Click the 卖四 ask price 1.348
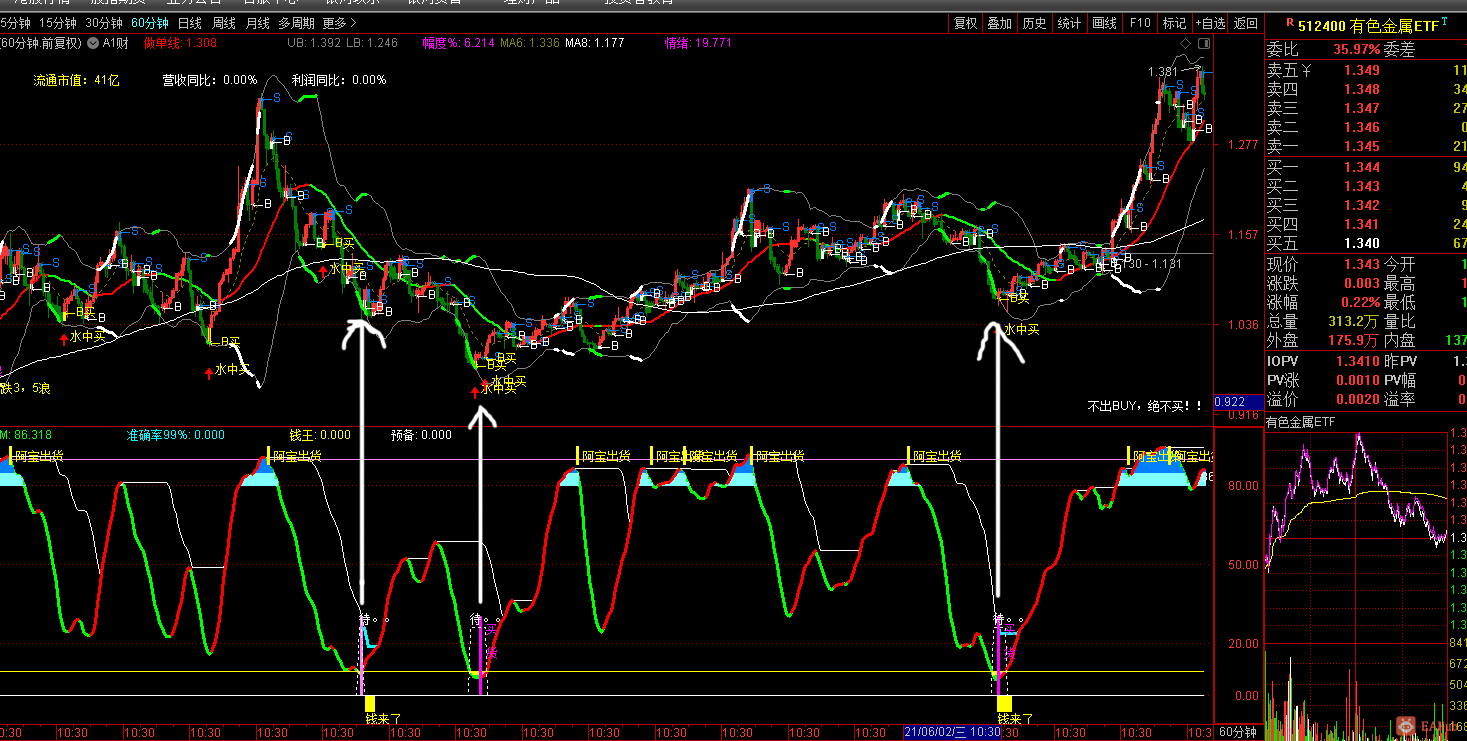The image size is (1467, 741). coord(1362,89)
